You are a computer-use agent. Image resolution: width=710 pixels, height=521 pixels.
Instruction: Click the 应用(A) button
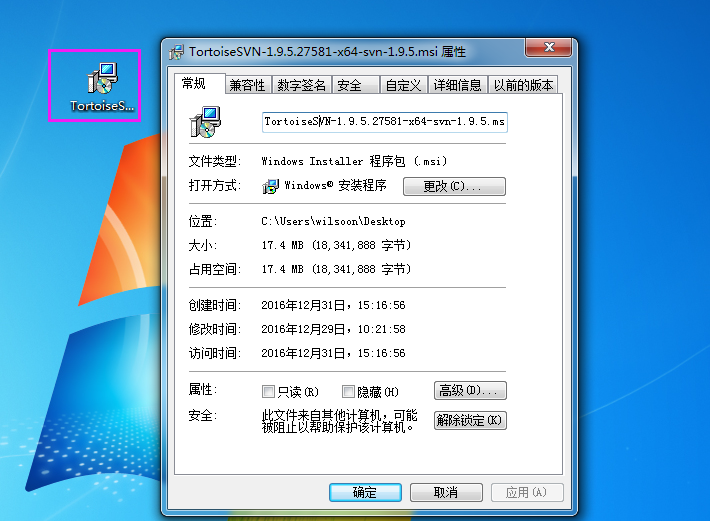(527, 492)
